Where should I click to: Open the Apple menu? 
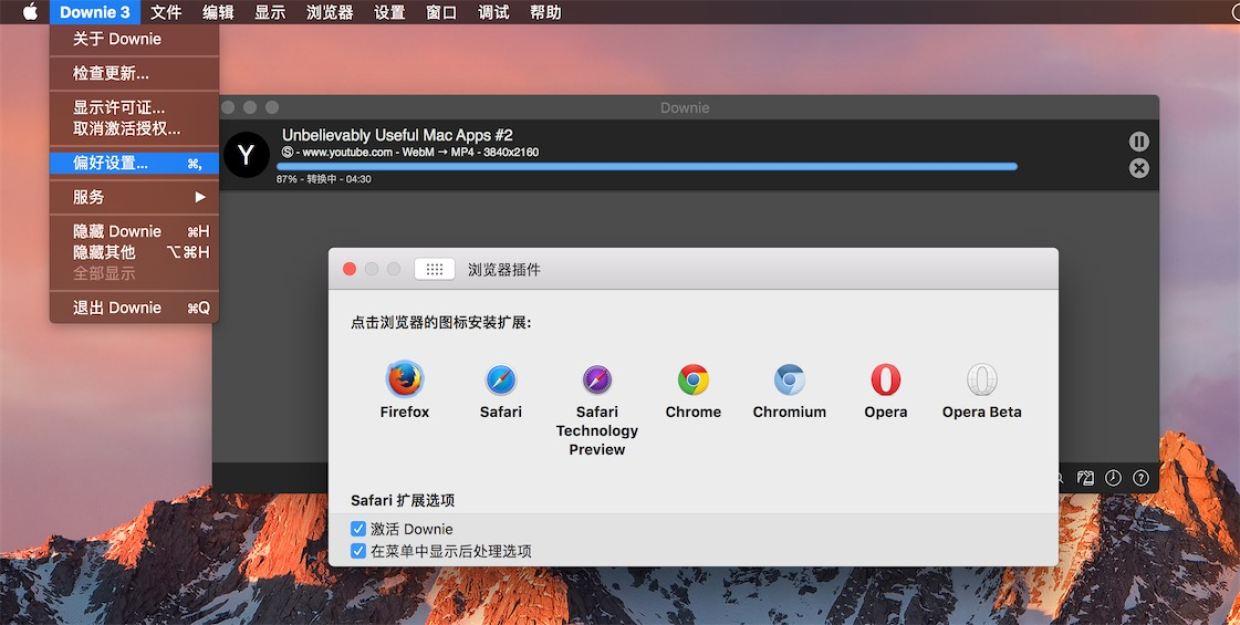click(30, 12)
